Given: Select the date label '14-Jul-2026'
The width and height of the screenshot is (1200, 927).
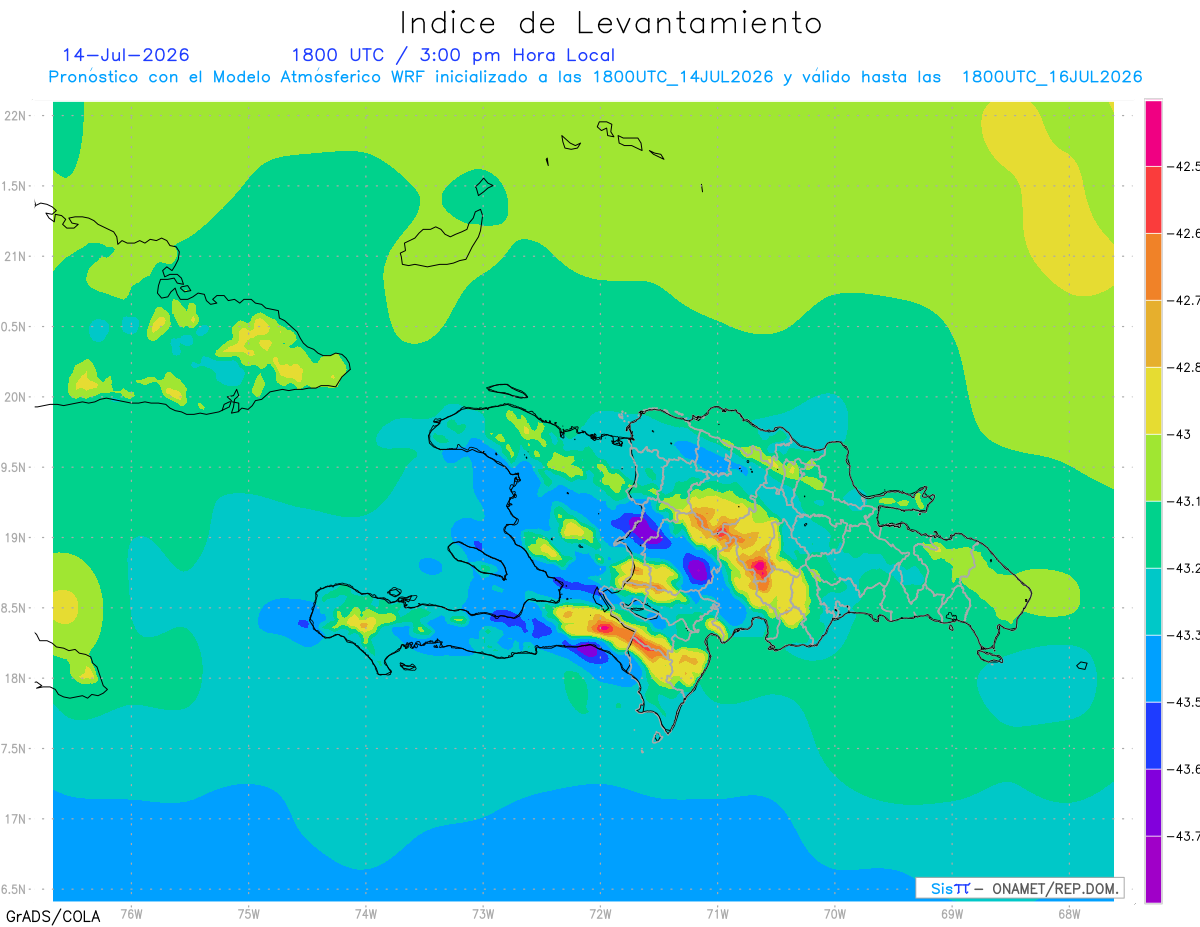Looking at the screenshot, I should (x=126, y=55).
